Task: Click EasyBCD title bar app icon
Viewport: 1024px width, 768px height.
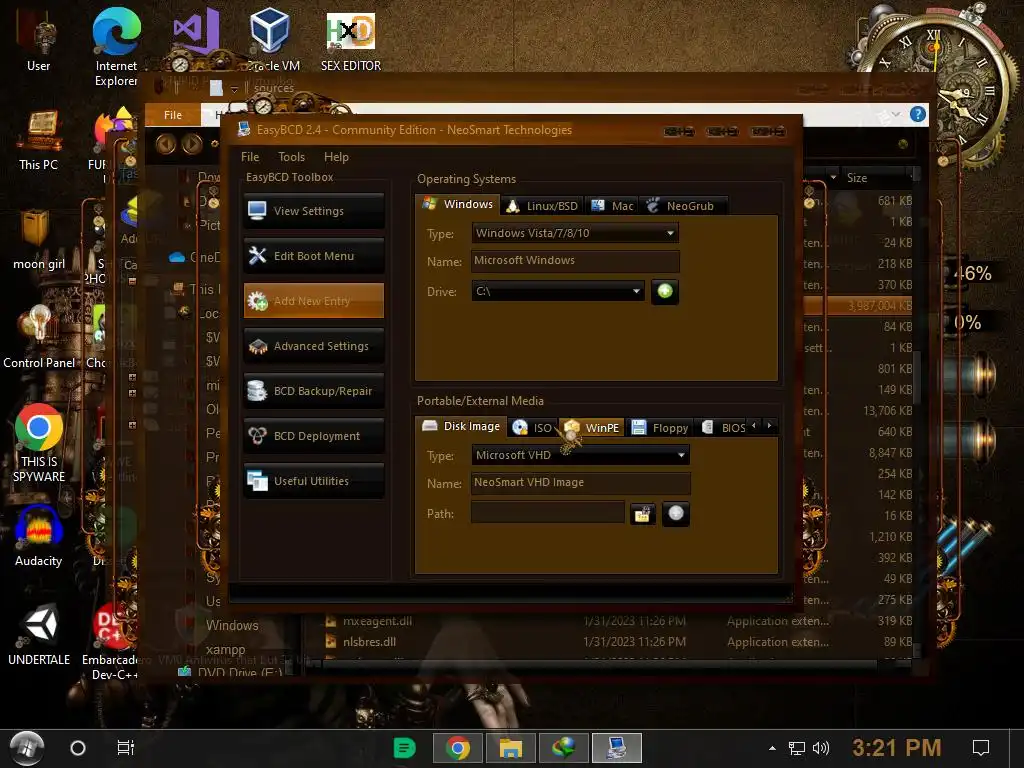Action: 244,129
